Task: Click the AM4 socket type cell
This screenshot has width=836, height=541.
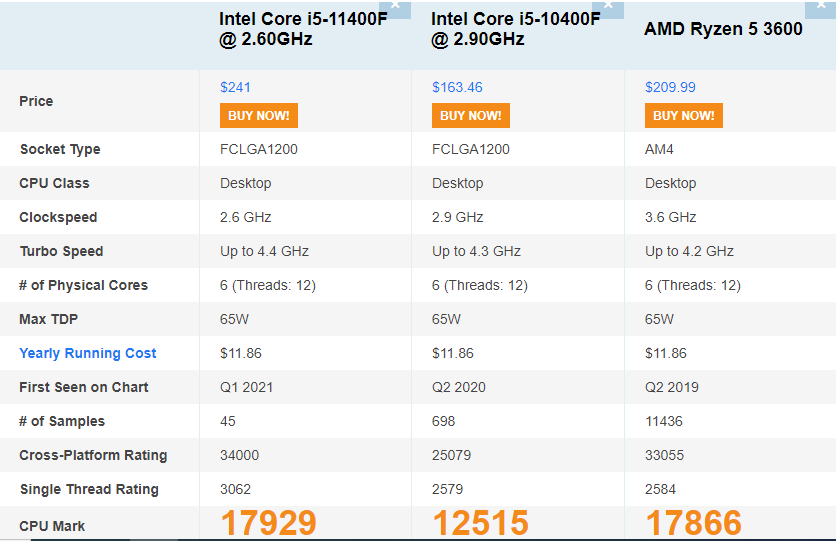Action: click(659, 149)
